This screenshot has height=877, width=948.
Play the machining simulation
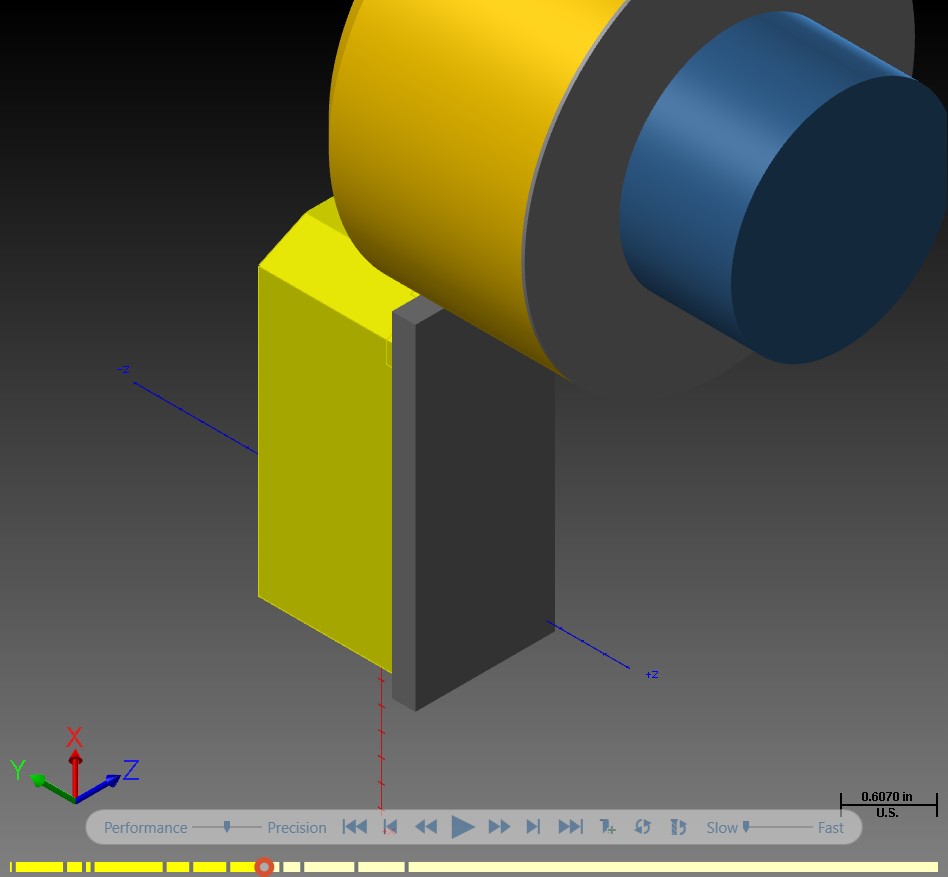click(463, 827)
